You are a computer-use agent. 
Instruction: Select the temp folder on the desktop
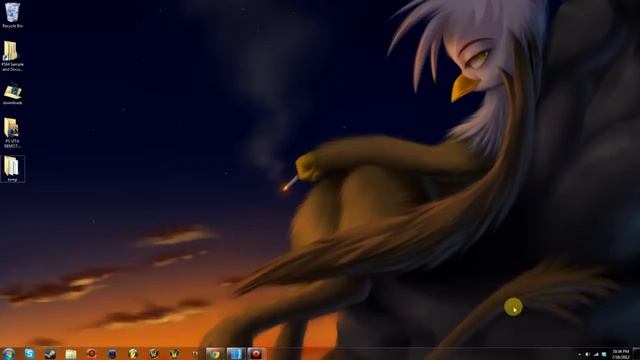tap(12, 169)
